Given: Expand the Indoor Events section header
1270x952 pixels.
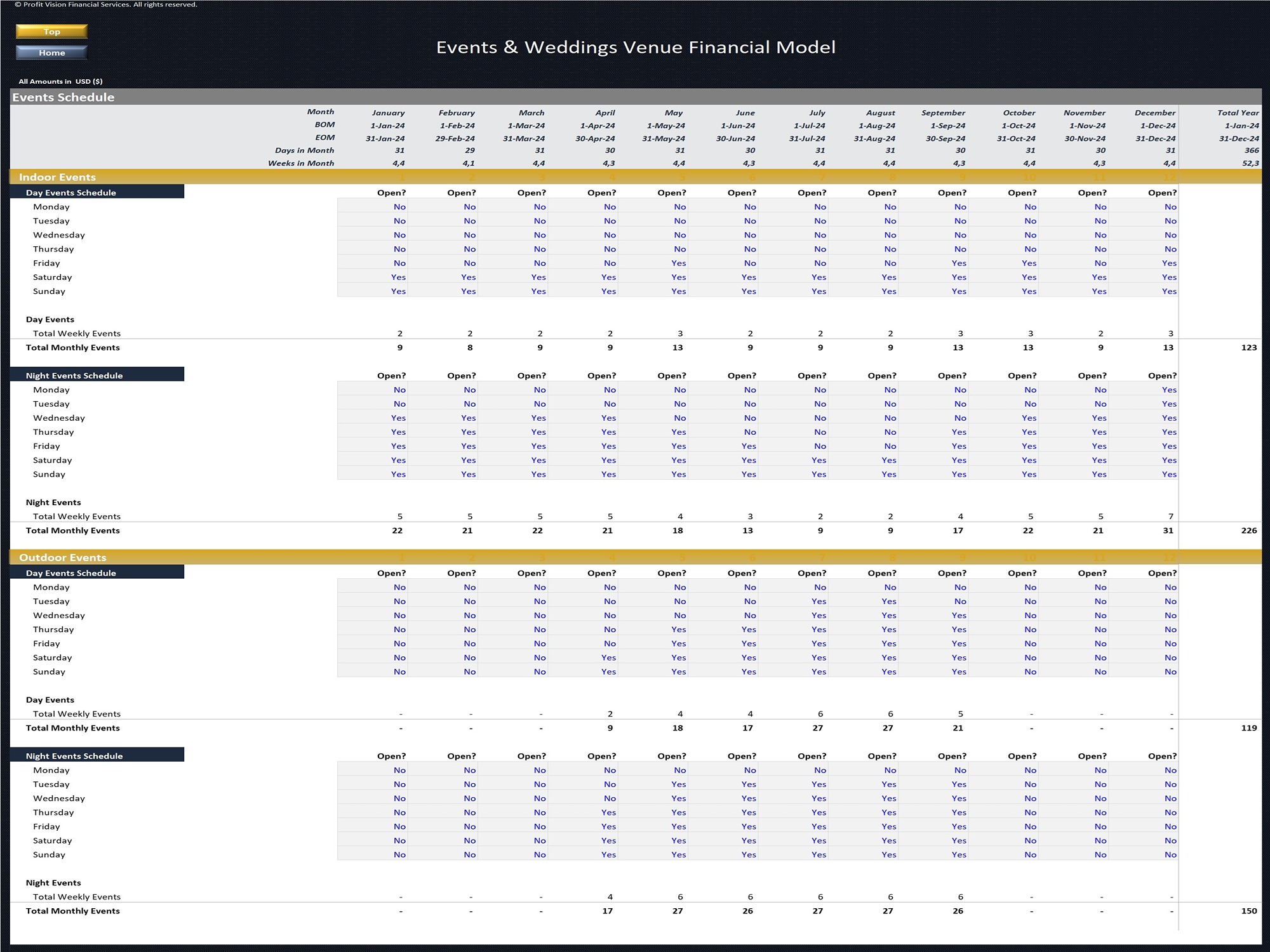Looking at the screenshot, I should tap(57, 177).
